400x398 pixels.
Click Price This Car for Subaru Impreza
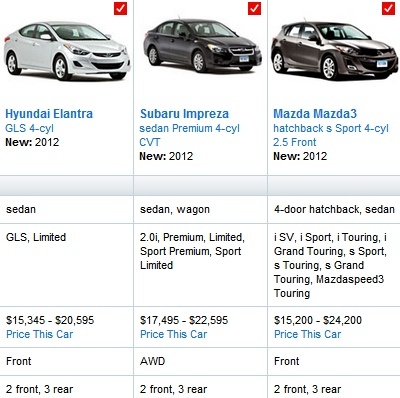pyautogui.click(x=174, y=334)
